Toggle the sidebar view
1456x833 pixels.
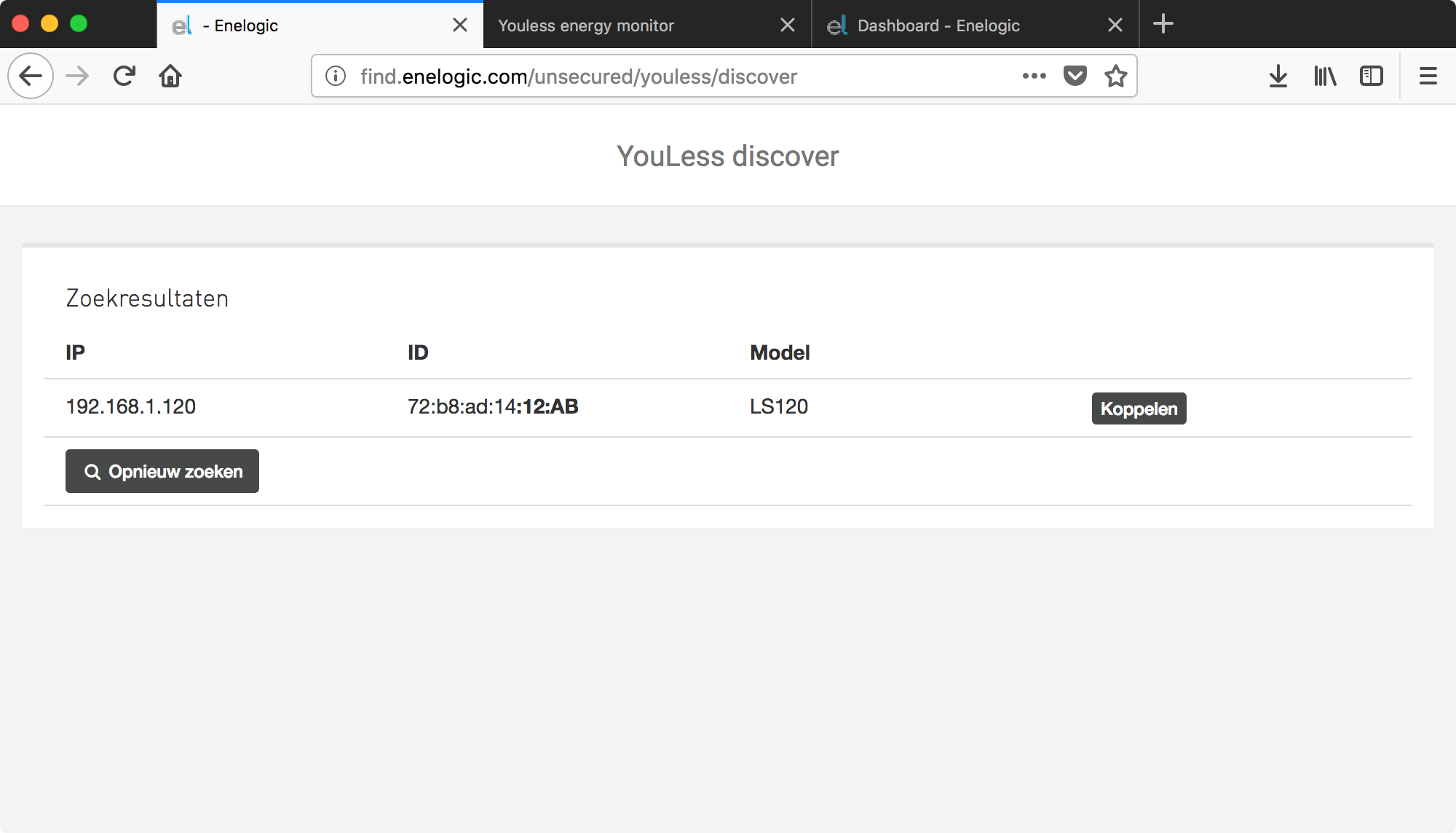point(1372,76)
